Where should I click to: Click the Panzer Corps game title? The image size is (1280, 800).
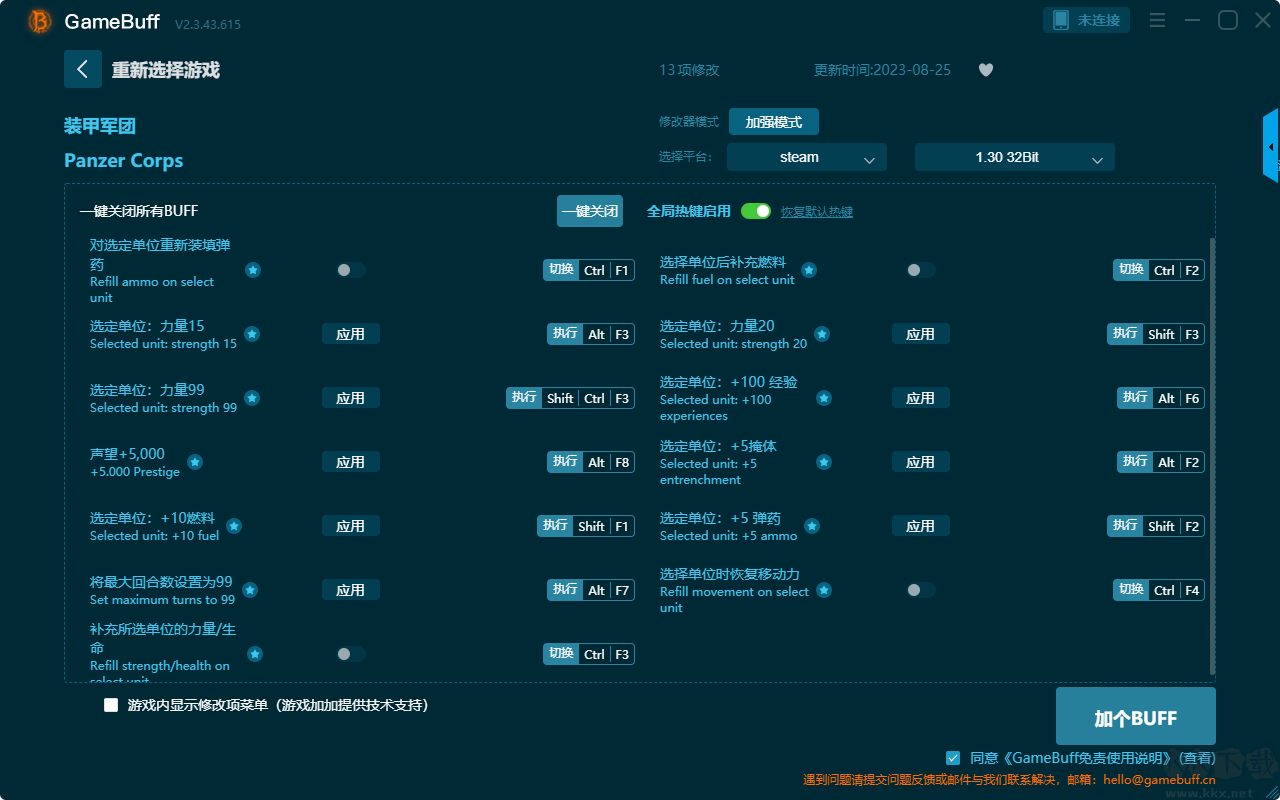(x=124, y=161)
